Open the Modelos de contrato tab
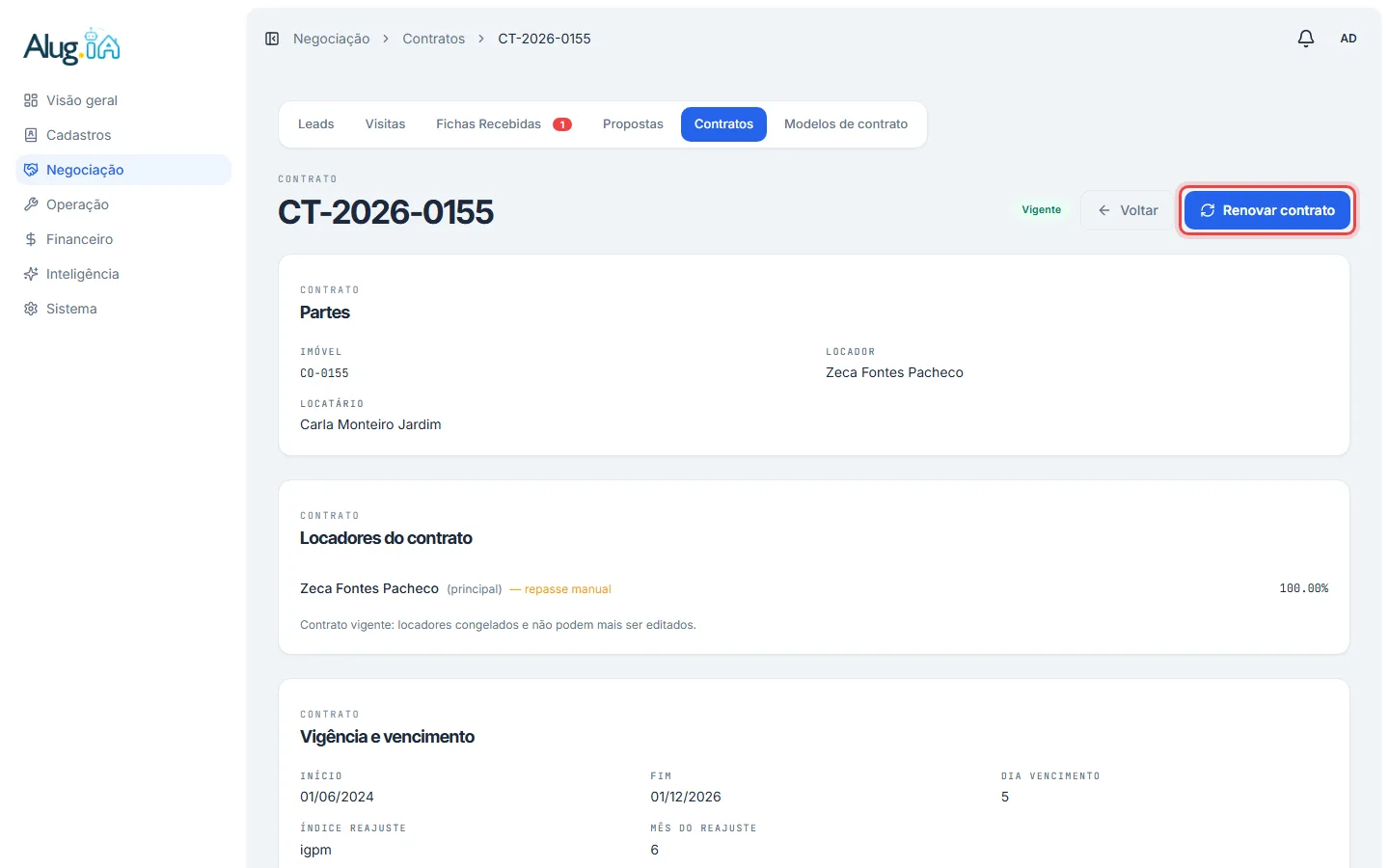 point(846,124)
